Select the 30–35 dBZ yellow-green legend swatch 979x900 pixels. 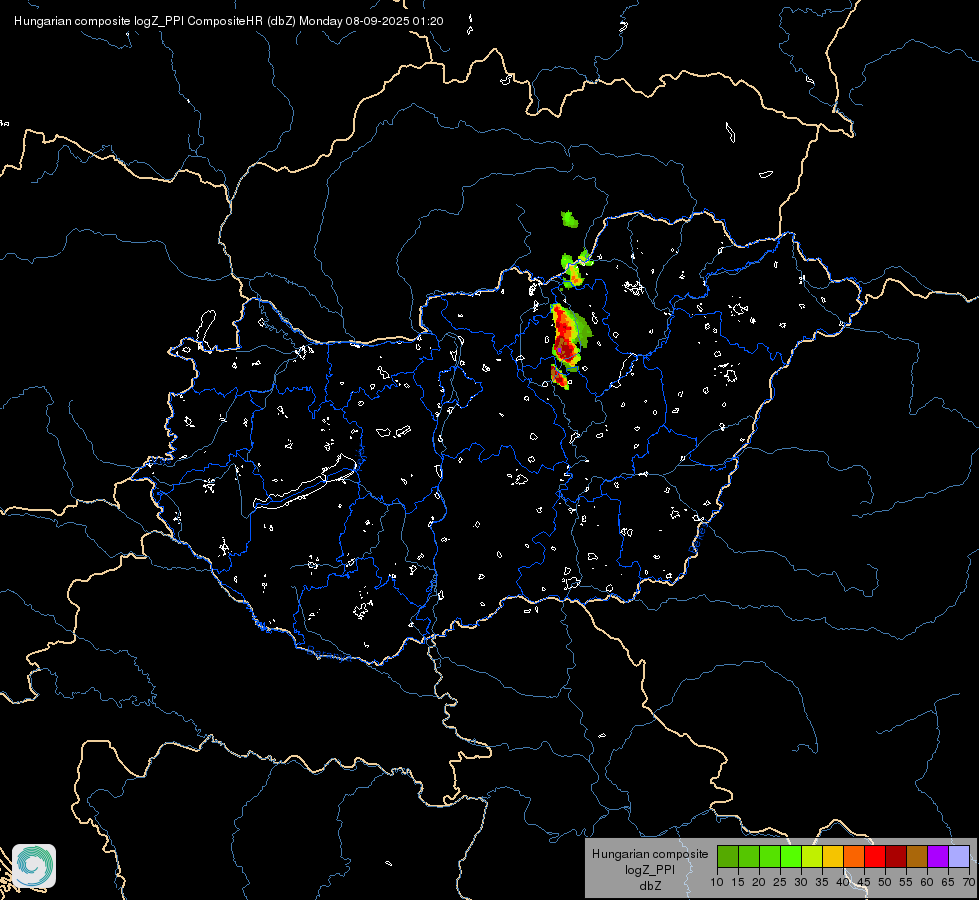click(812, 857)
